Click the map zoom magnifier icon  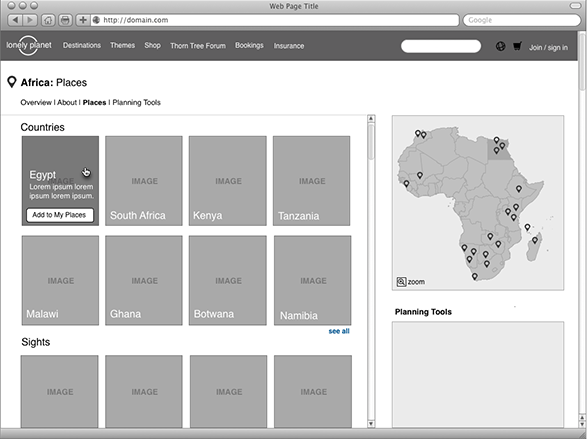[x=401, y=282]
